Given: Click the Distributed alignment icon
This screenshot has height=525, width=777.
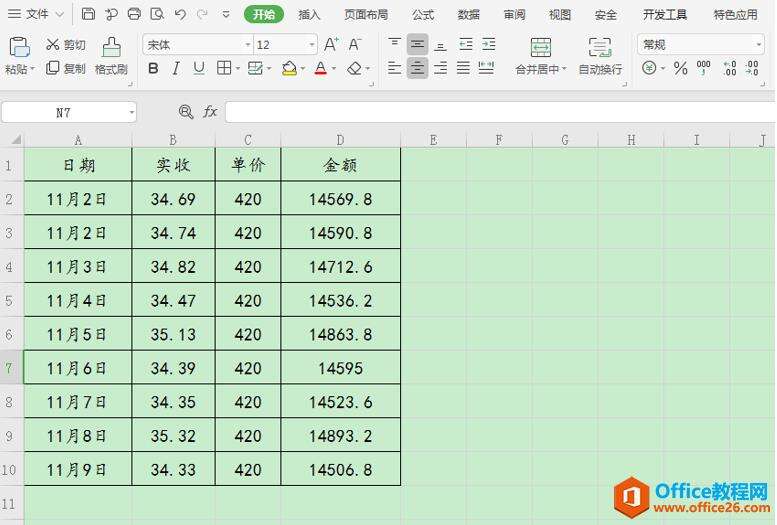Looking at the screenshot, I should [x=486, y=68].
